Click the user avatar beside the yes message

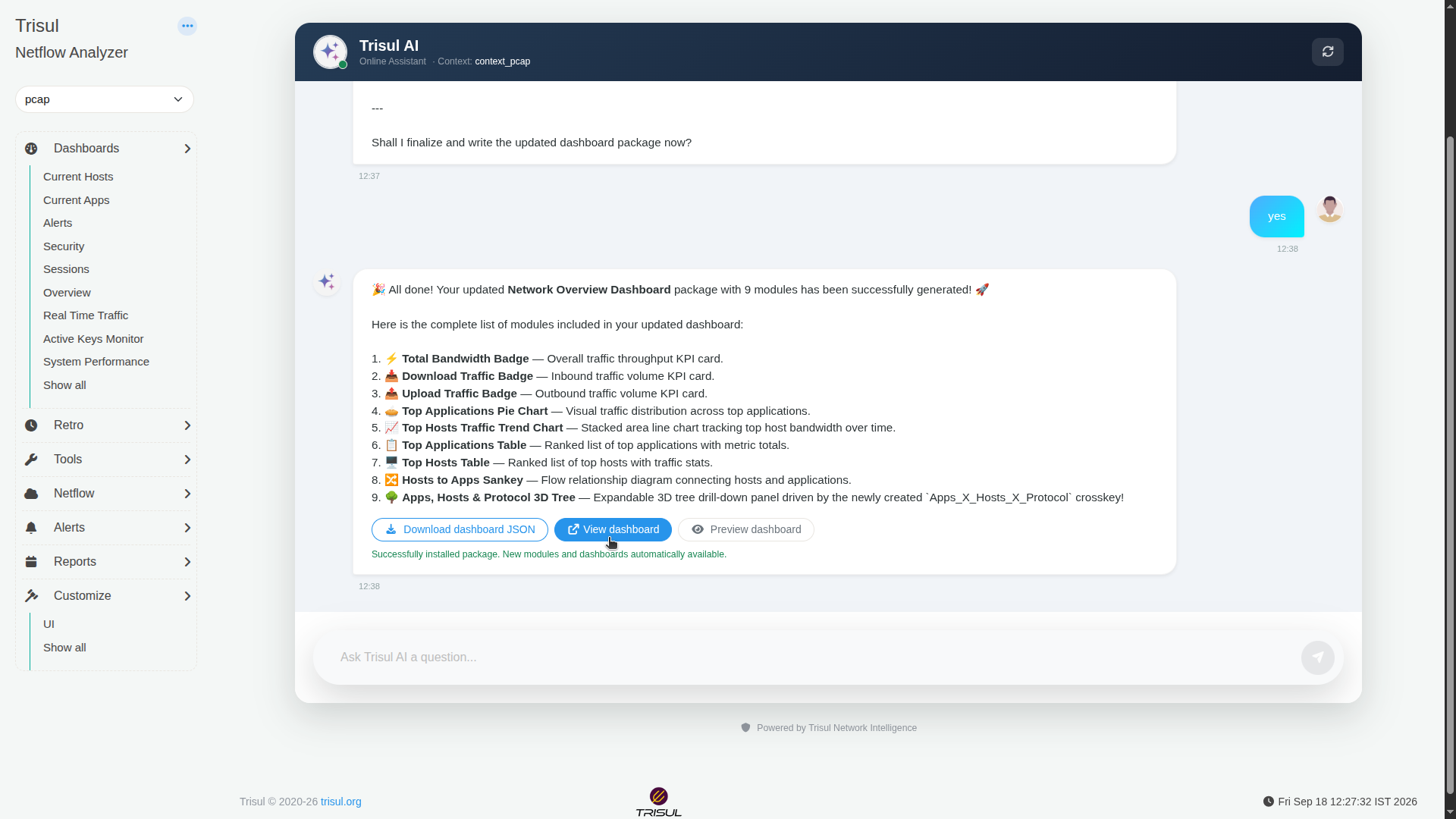tap(1329, 210)
